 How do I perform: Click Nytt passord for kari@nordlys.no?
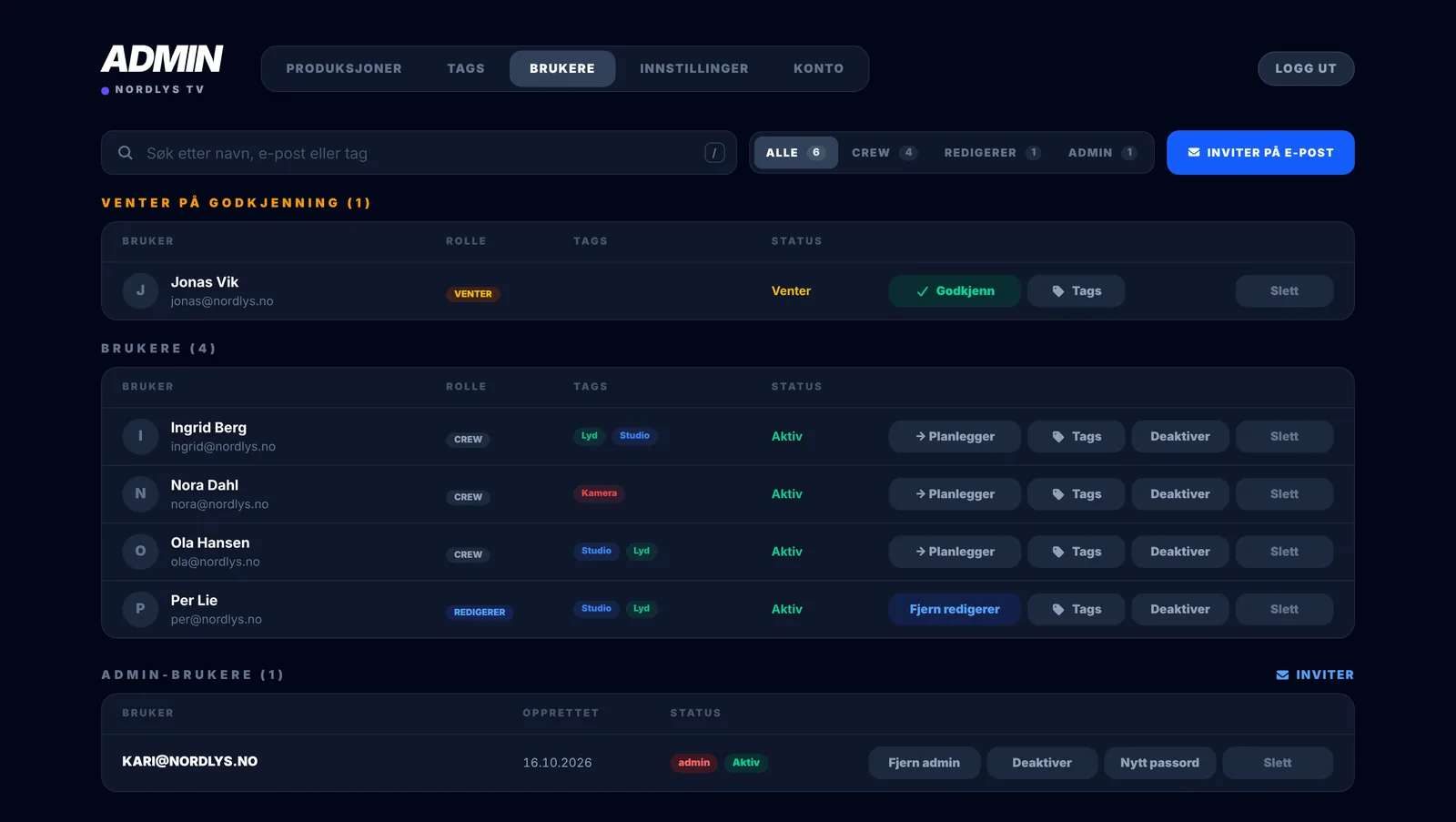(1159, 762)
